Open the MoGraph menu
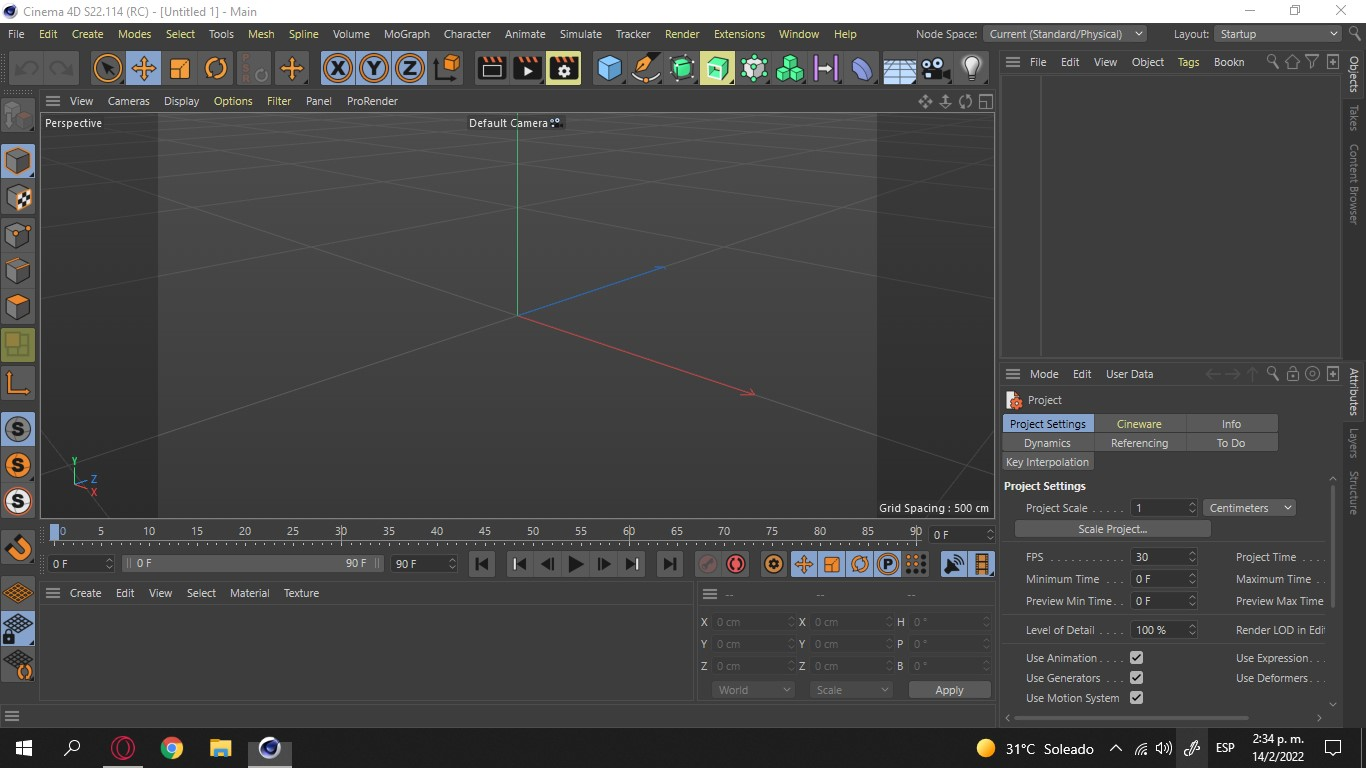The image size is (1366, 768). coord(407,34)
